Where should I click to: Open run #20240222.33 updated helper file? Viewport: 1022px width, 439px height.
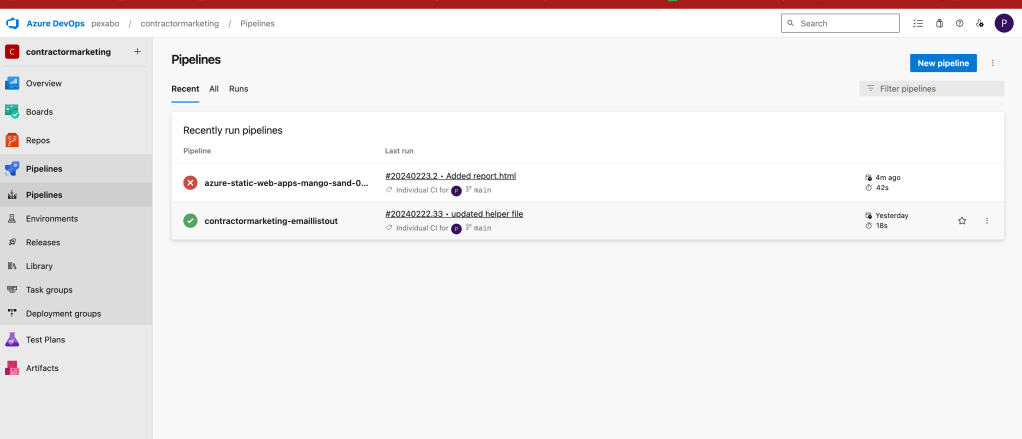454,214
